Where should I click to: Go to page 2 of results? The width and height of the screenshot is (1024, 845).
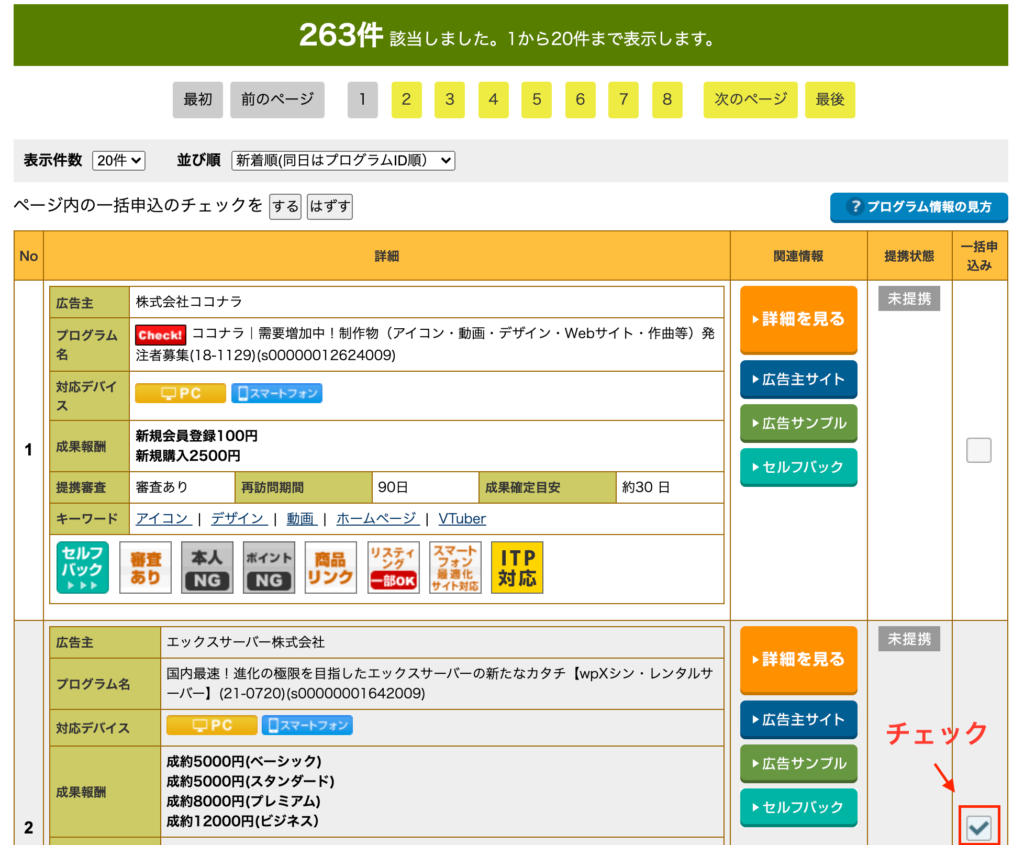pos(406,100)
